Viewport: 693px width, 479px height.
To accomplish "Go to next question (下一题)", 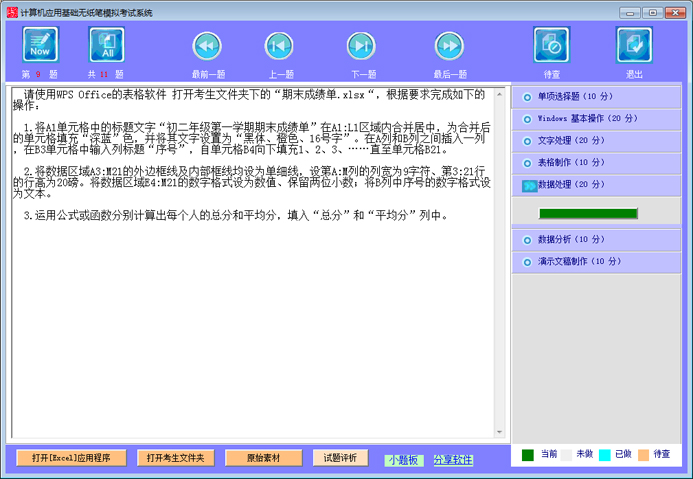I will point(361,46).
